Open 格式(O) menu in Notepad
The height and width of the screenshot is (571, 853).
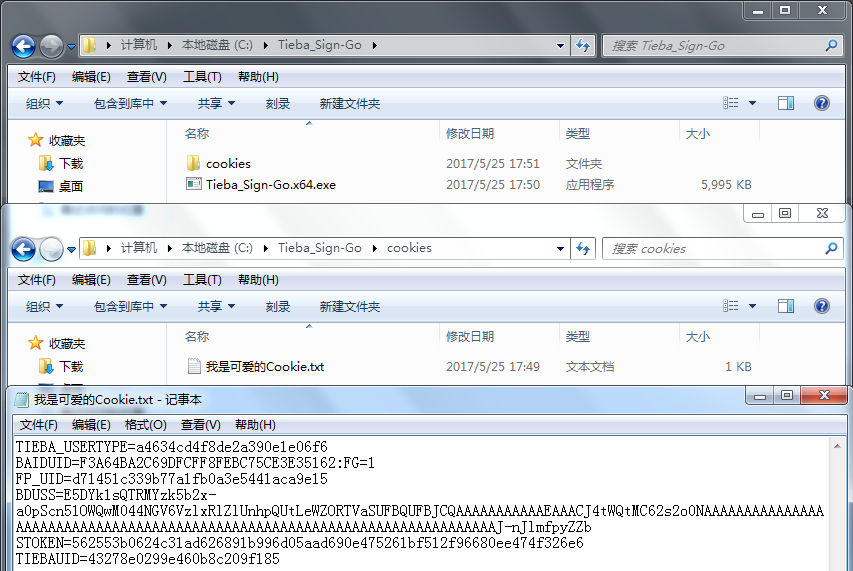145,425
